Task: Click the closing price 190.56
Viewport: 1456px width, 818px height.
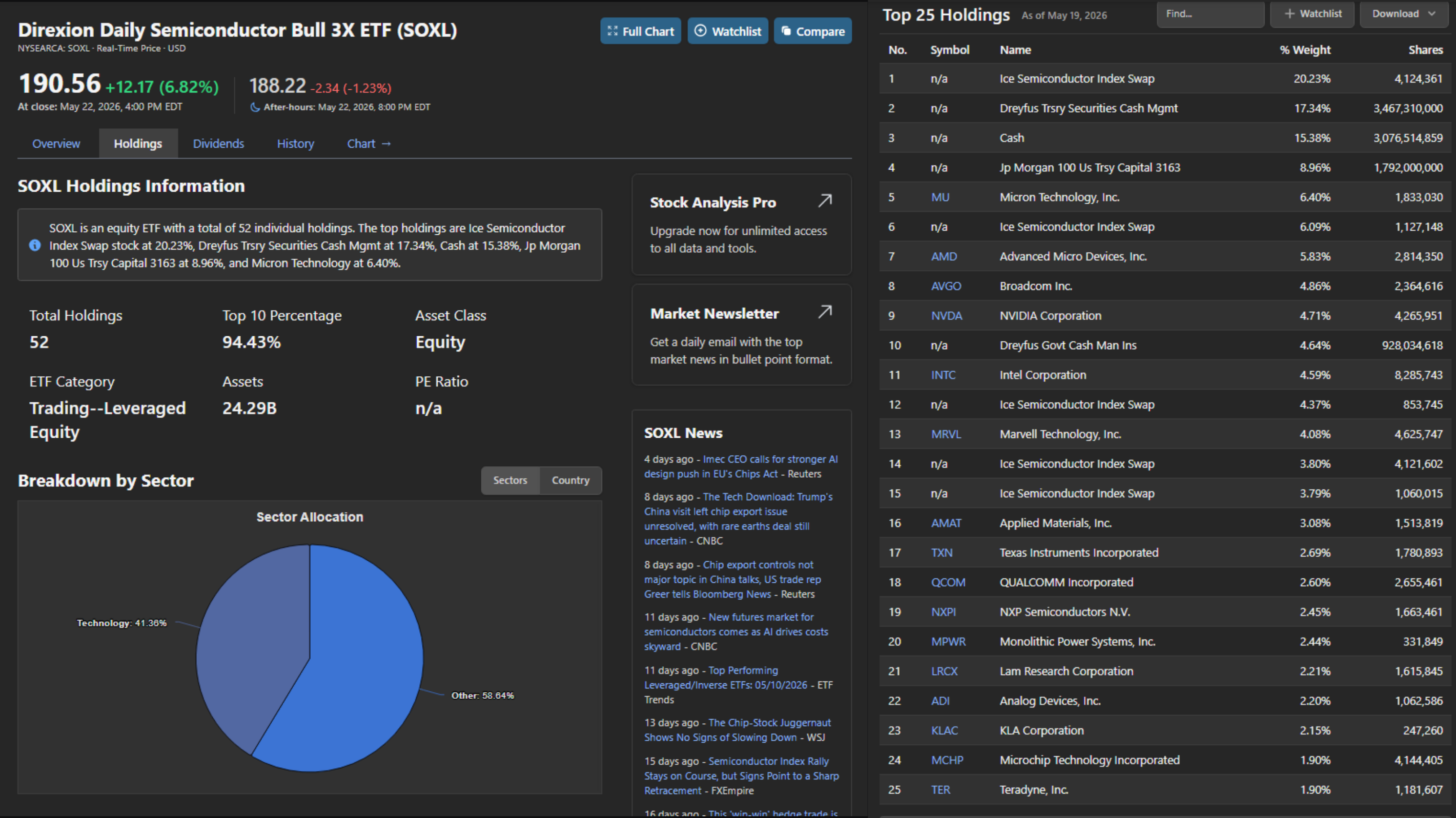Action: 60,84
